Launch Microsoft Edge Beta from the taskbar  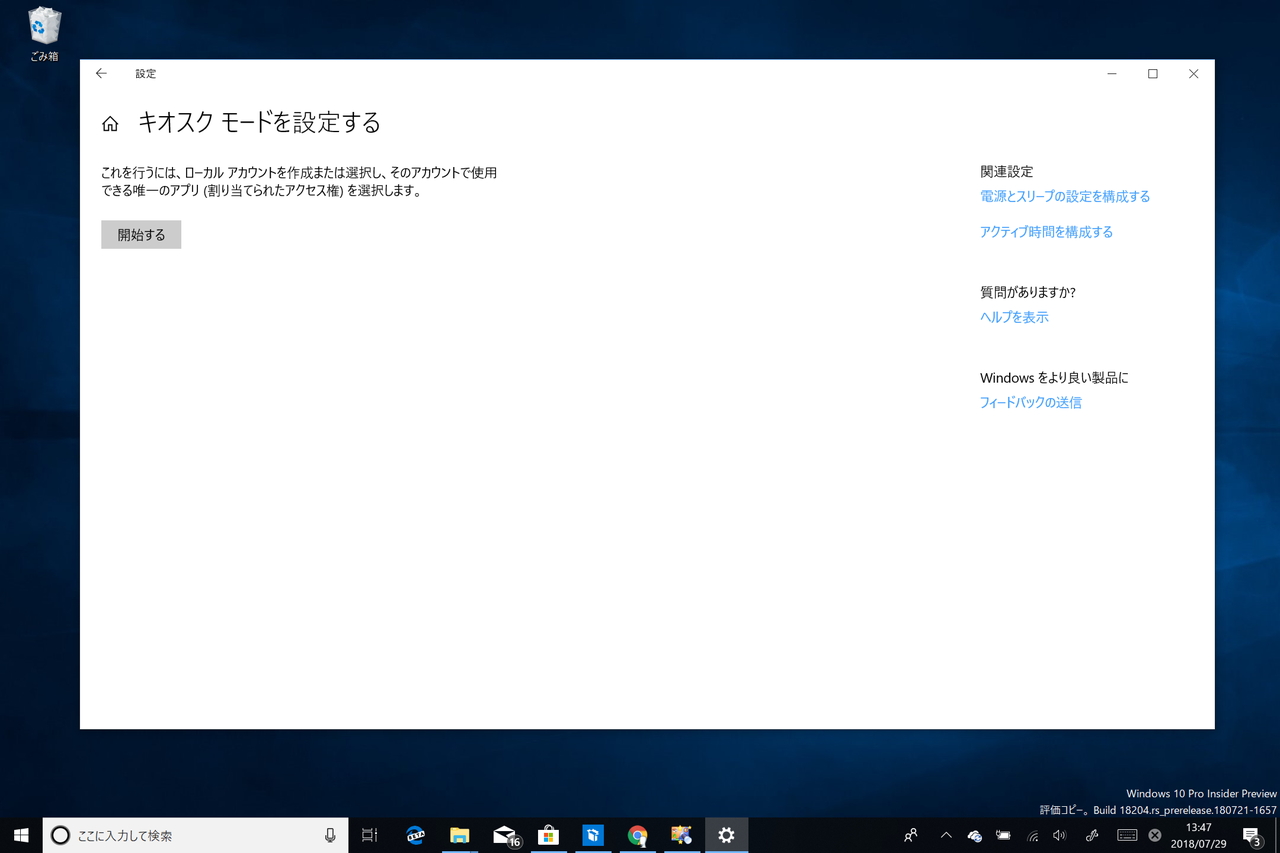(x=414, y=835)
